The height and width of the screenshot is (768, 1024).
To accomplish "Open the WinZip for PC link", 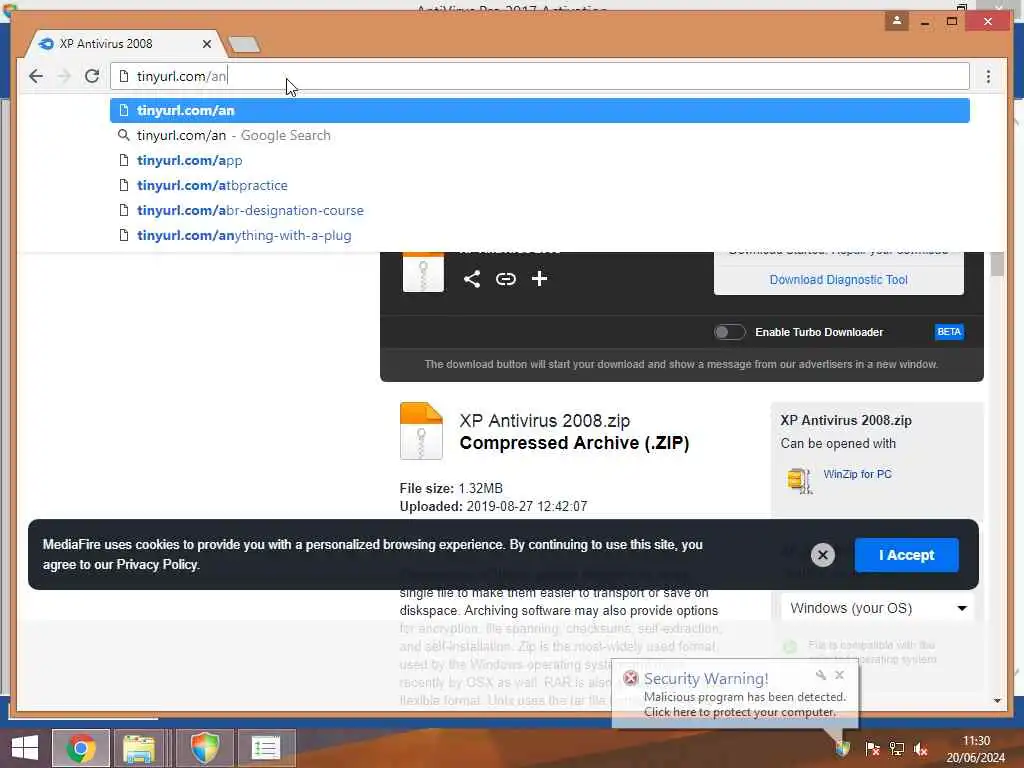I will 857,474.
